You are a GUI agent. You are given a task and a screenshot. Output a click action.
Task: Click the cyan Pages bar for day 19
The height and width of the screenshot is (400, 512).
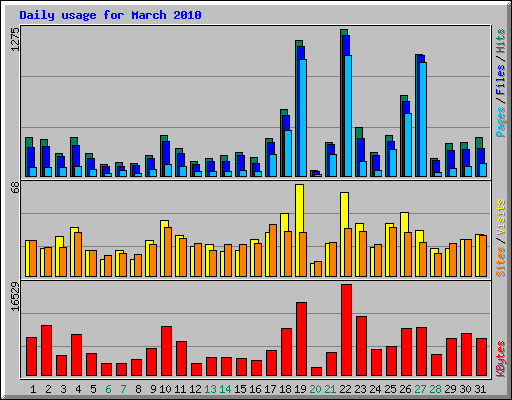click(303, 118)
